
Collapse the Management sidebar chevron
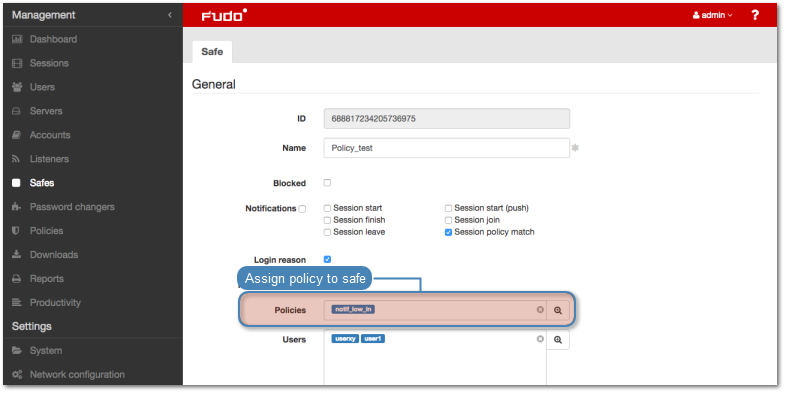170,15
